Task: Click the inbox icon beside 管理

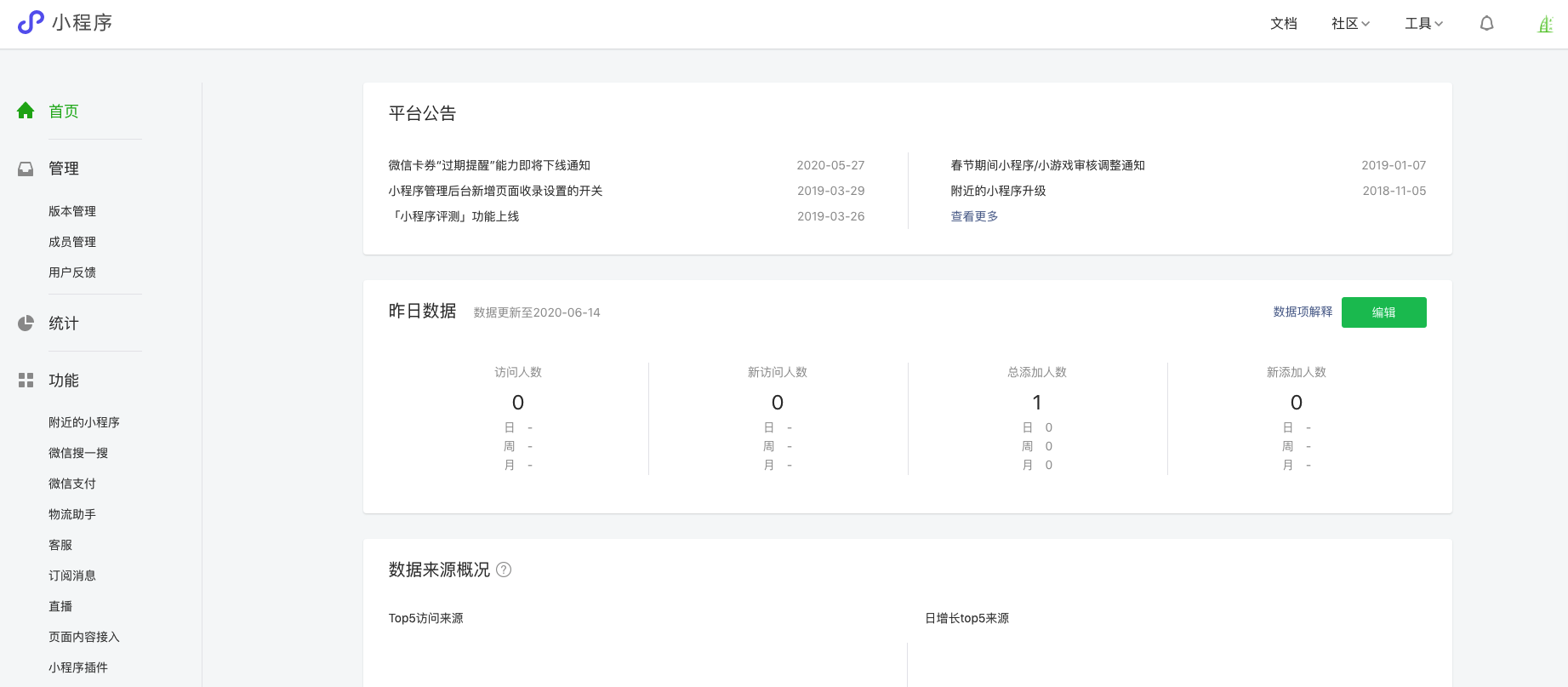Action: pyautogui.click(x=26, y=169)
